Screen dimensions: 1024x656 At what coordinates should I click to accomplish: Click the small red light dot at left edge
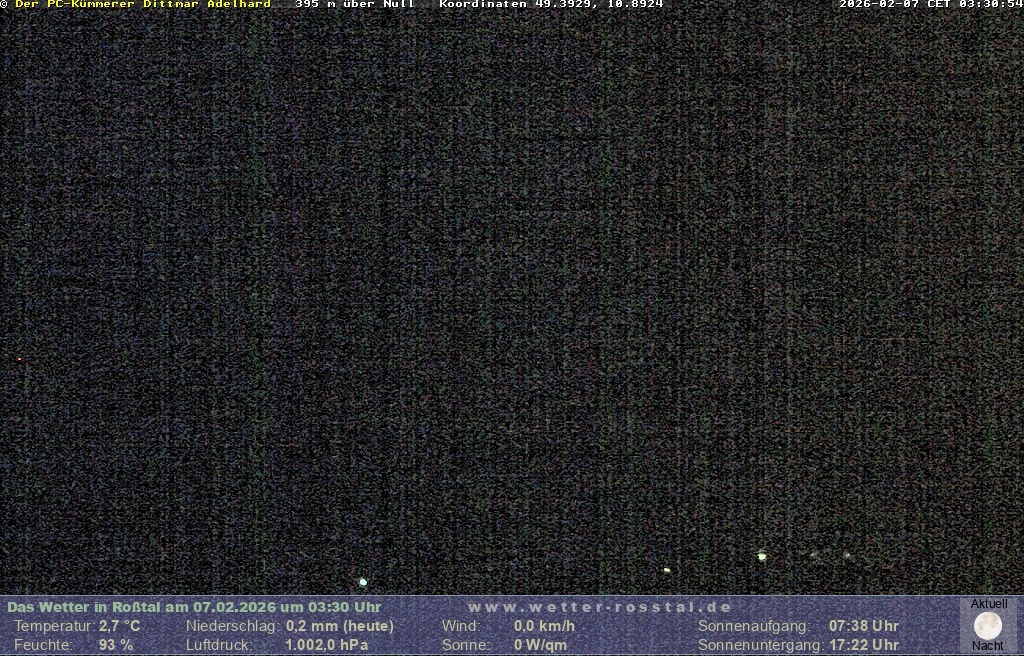click(x=19, y=359)
